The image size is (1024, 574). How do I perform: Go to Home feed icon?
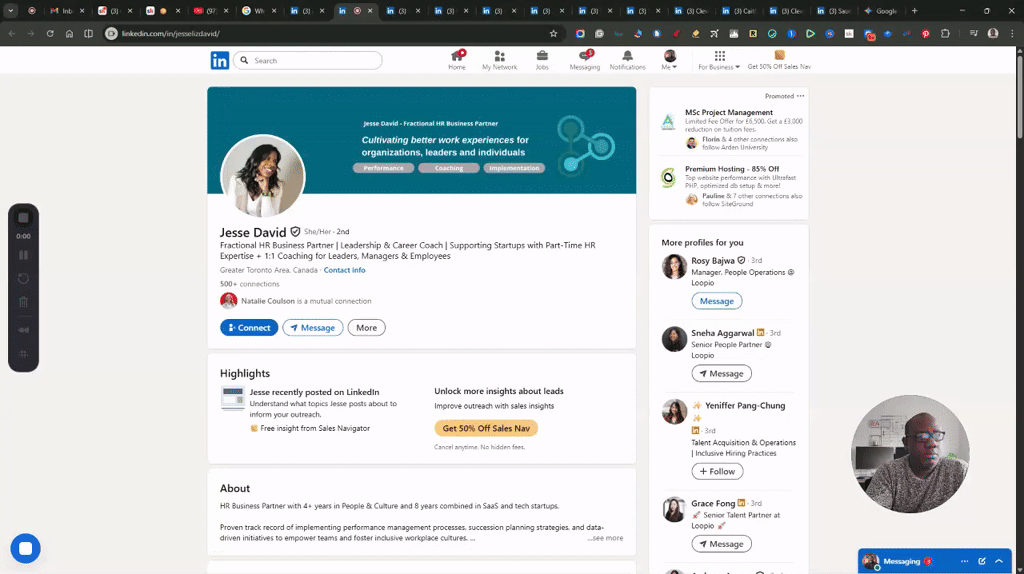(456, 60)
